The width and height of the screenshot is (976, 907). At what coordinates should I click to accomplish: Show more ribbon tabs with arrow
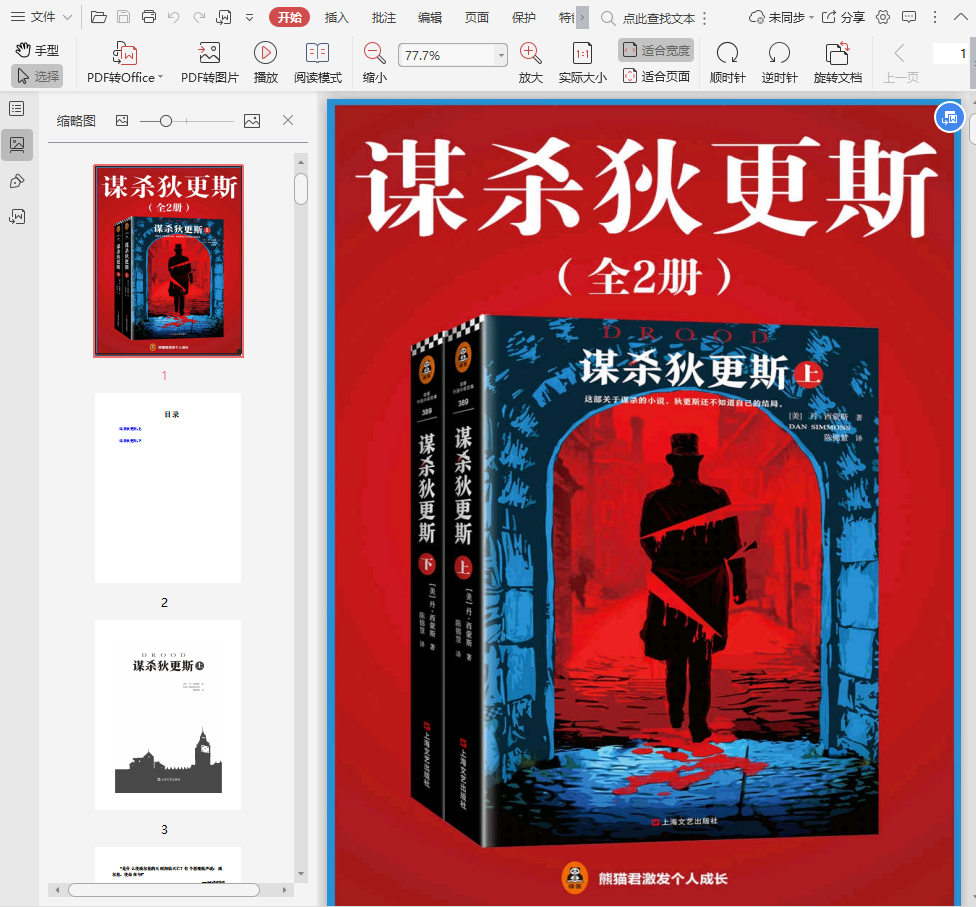pos(582,17)
